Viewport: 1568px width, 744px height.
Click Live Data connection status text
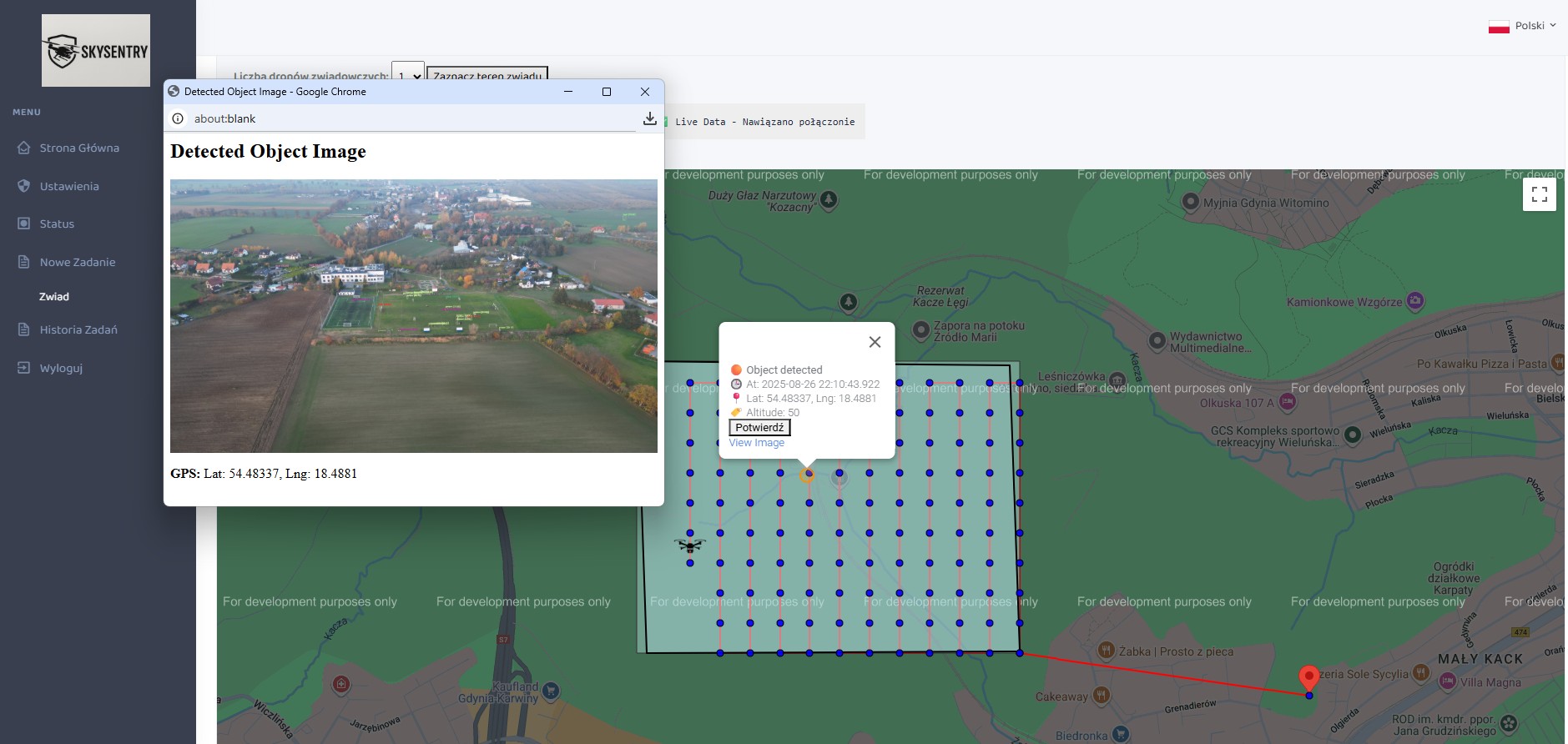pyautogui.click(x=764, y=122)
